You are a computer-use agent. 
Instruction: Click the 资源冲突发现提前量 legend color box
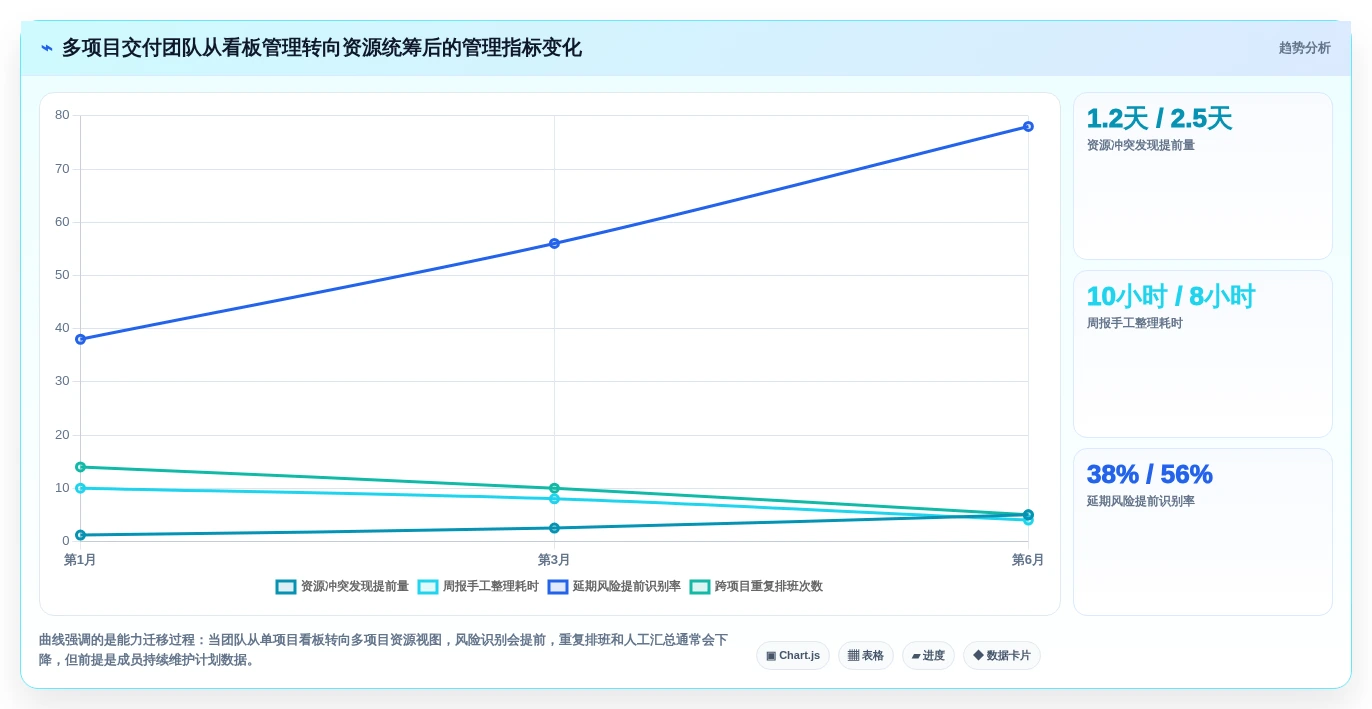pyautogui.click(x=286, y=587)
